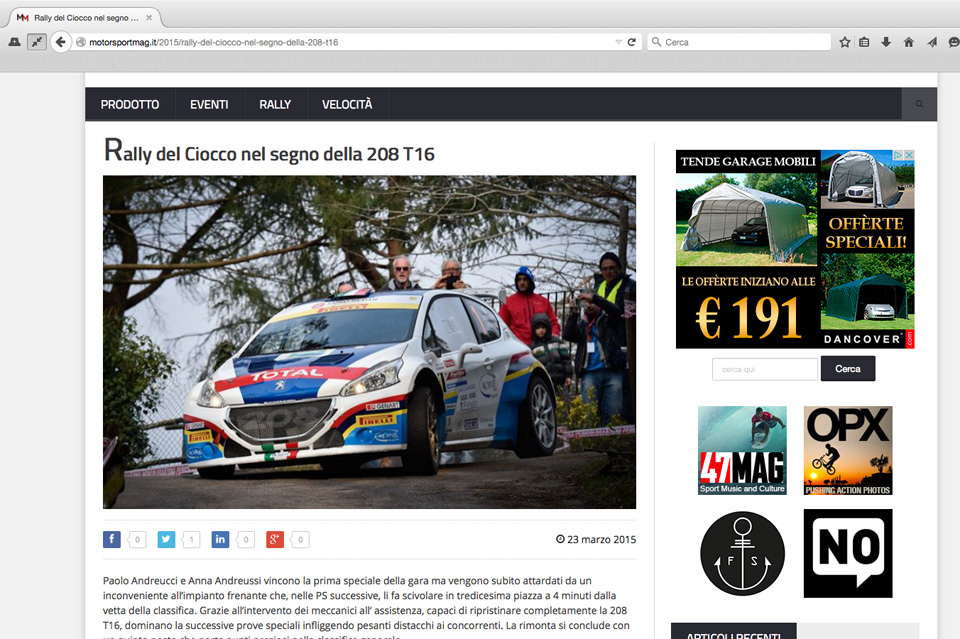Open the bookmarks list icon
Screen dimensions: 960x639
coord(864,42)
